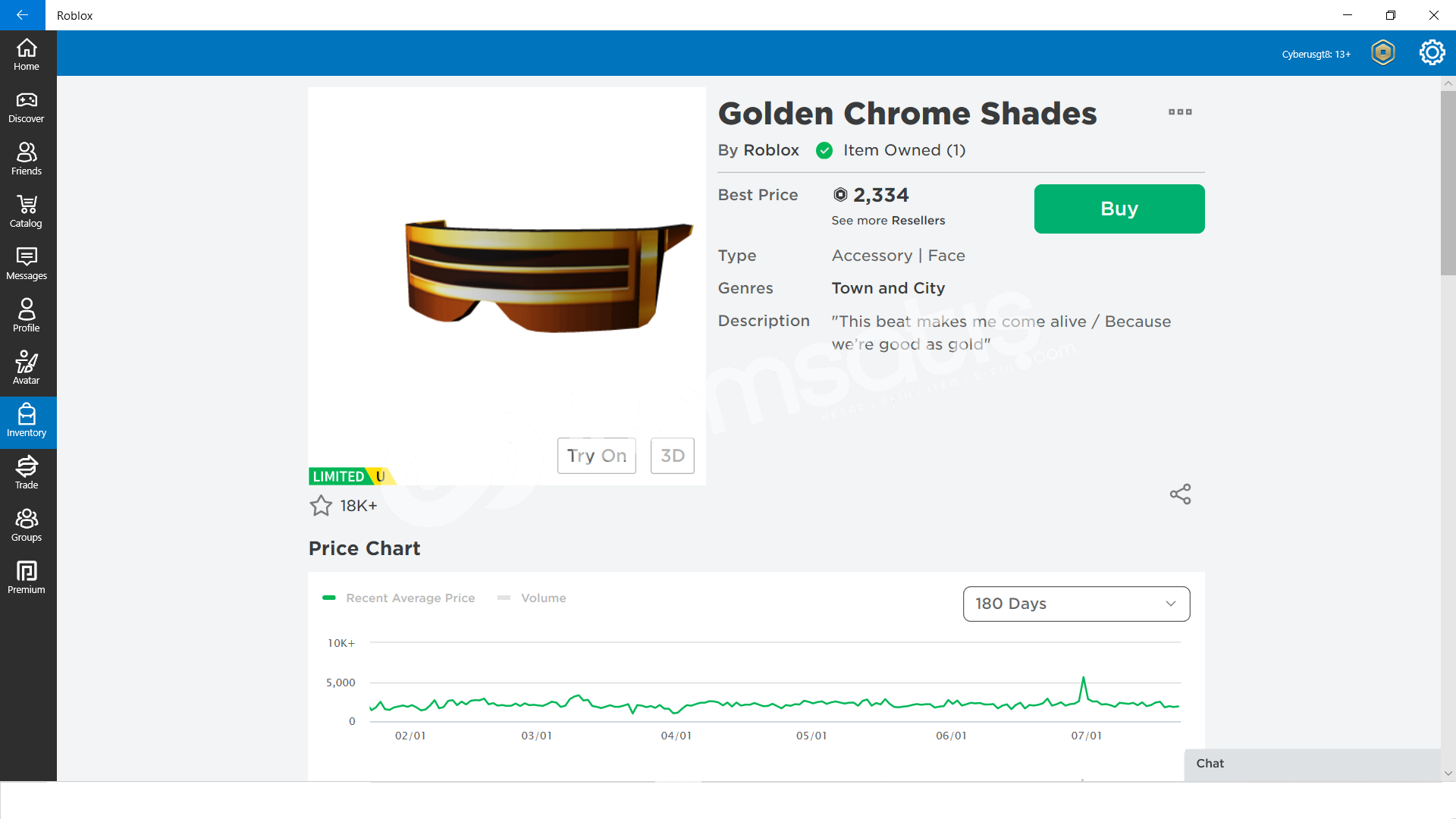Open the Catalog shop
This screenshot has height=819, width=1456.
27,212
